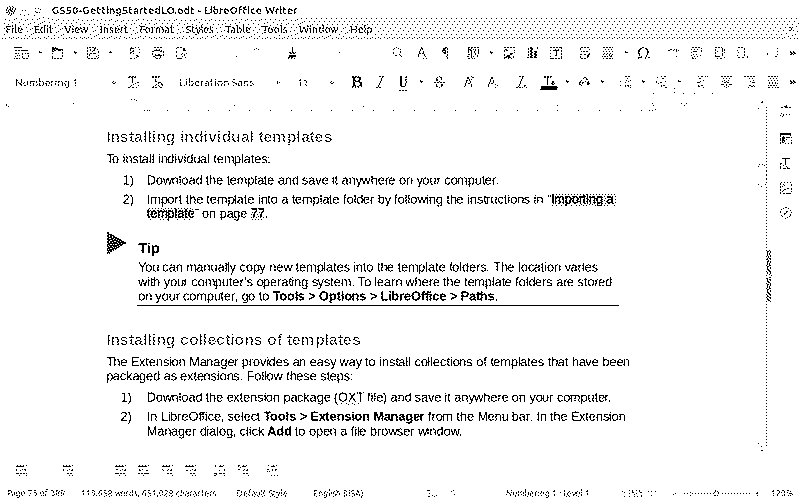
Task: Open the Tools menu
Action: (x=274, y=30)
